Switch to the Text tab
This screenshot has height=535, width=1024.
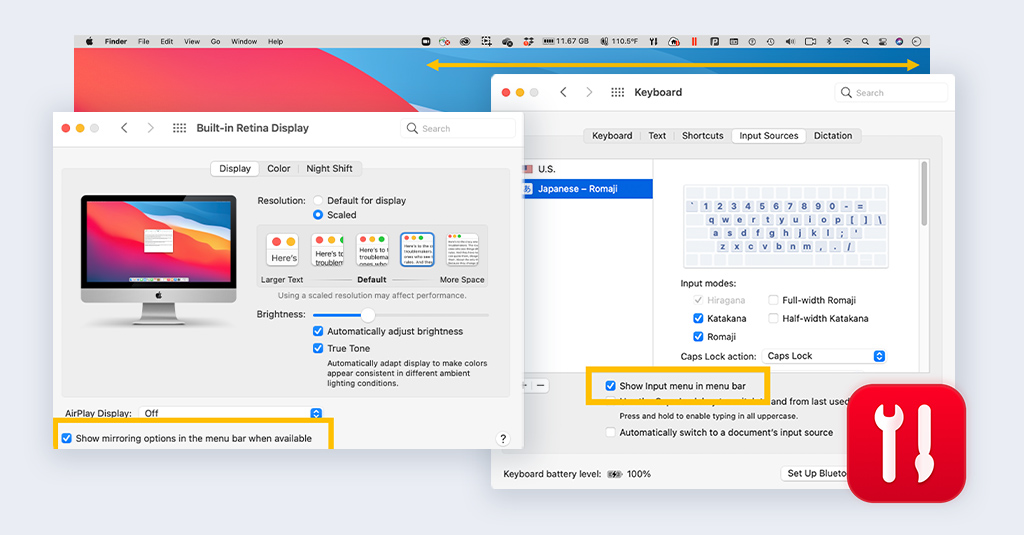657,136
